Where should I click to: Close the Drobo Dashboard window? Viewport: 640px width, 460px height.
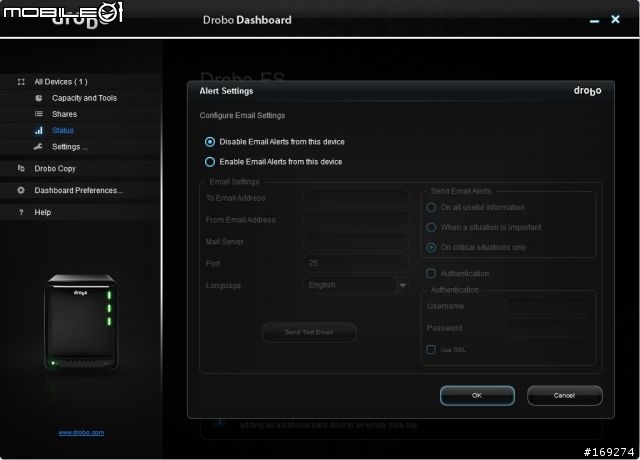click(616, 19)
